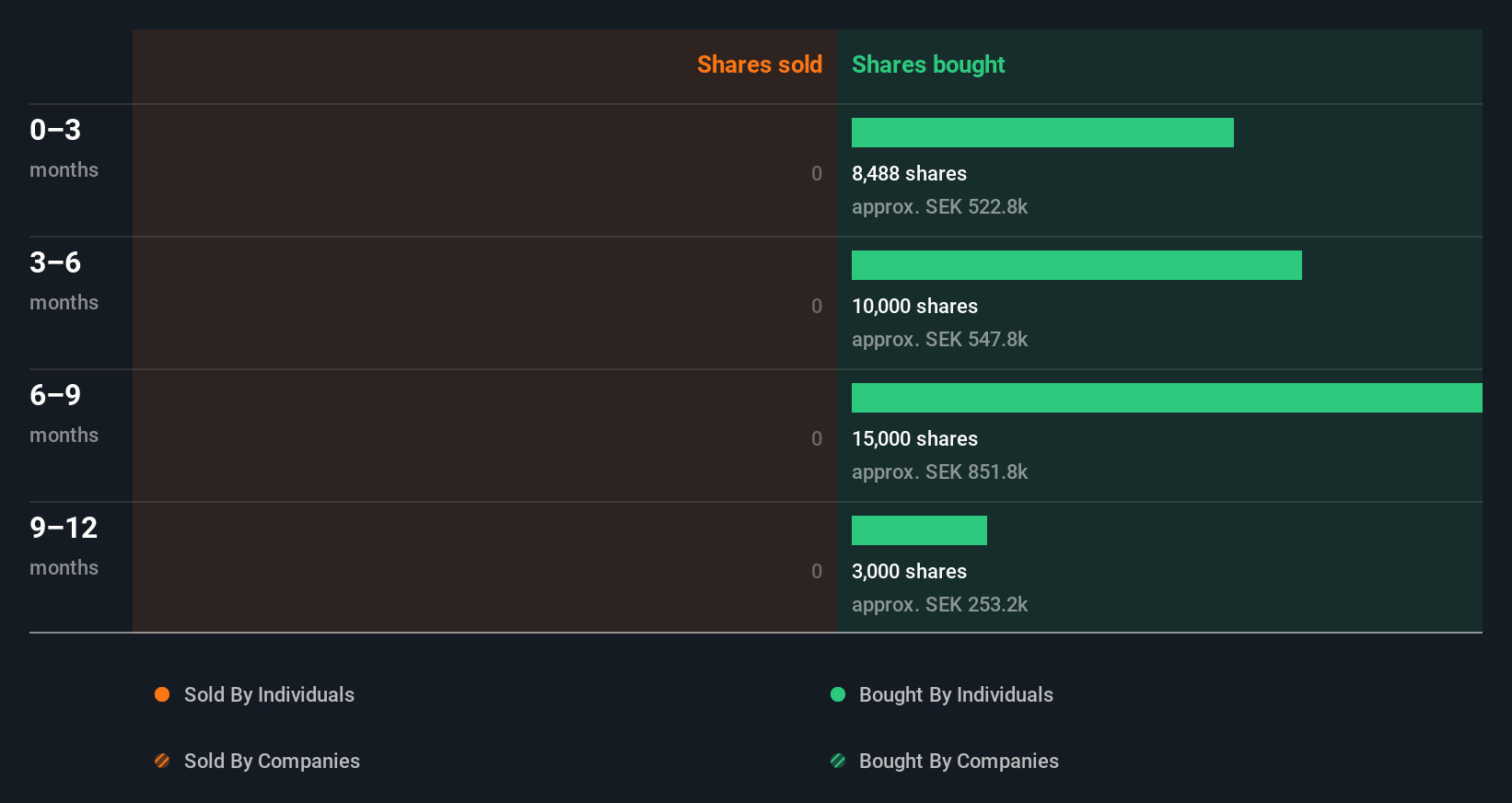1512x803 pixels.
Task: Click the 3–6 months green bar
Action: 1076,265
